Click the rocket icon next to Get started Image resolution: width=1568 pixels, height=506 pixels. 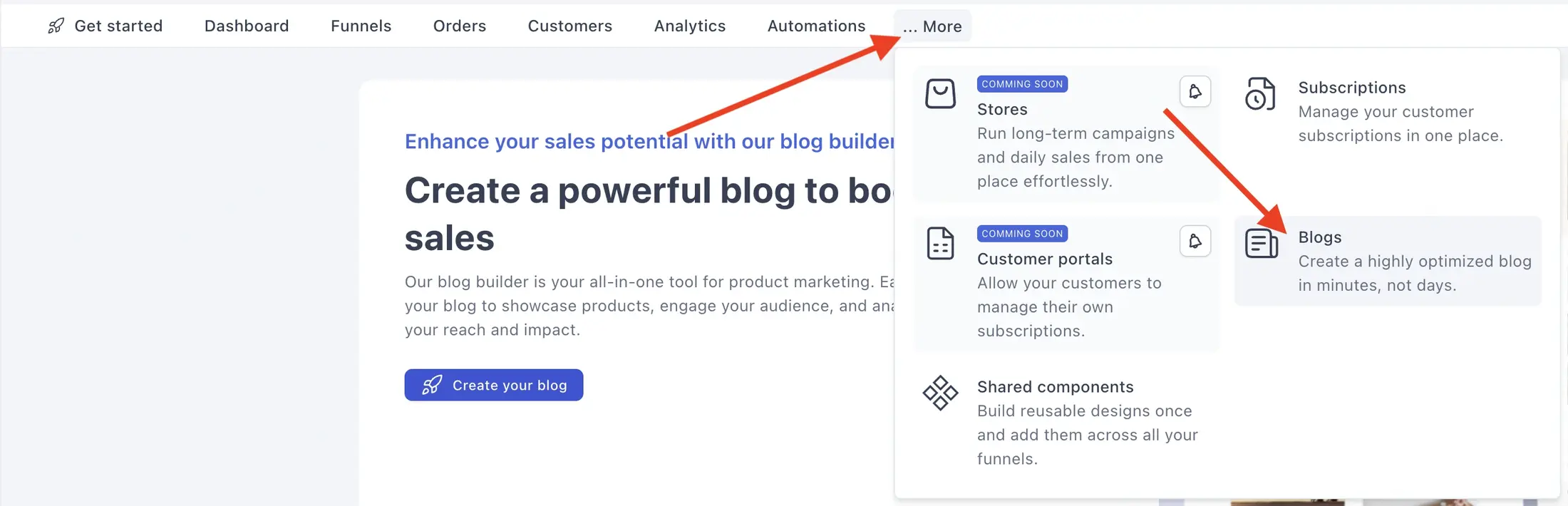point(56,26)
